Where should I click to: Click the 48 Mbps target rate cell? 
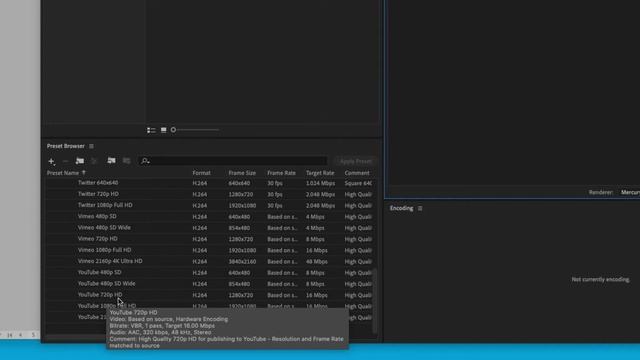pos(317,262)
